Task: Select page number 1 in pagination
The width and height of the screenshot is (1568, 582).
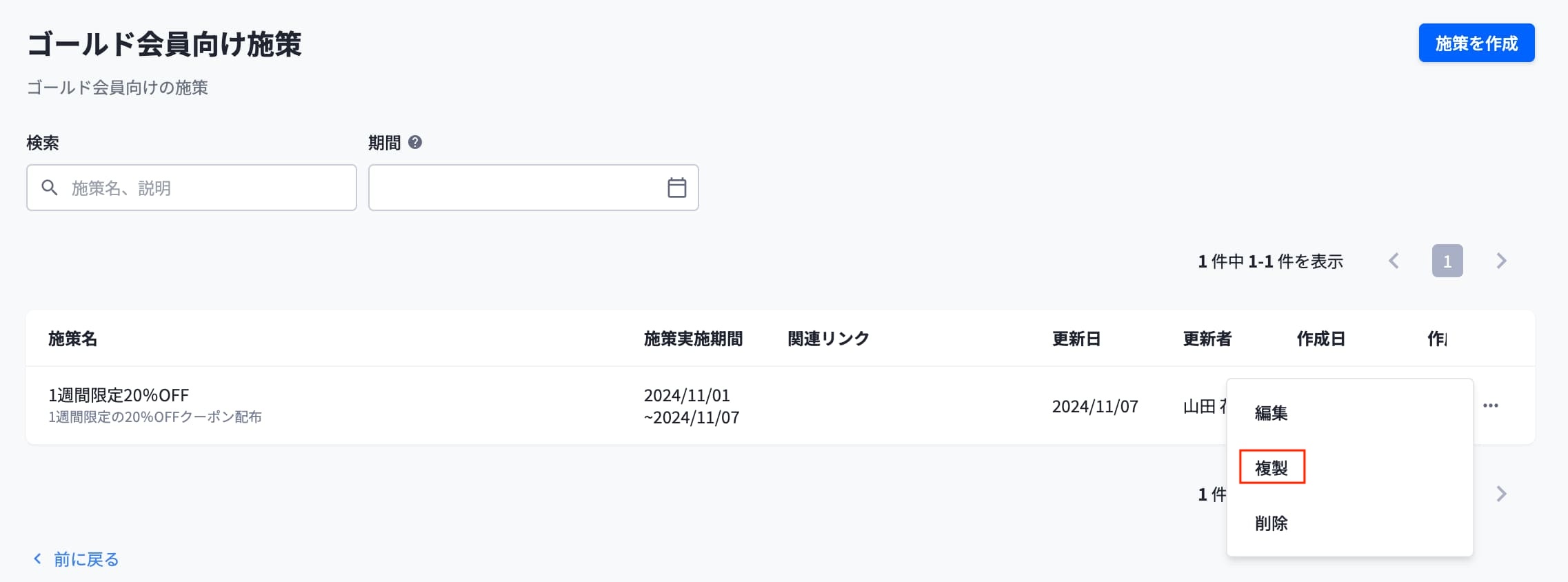Action: pyautogui.click(x=1447, y=261)
